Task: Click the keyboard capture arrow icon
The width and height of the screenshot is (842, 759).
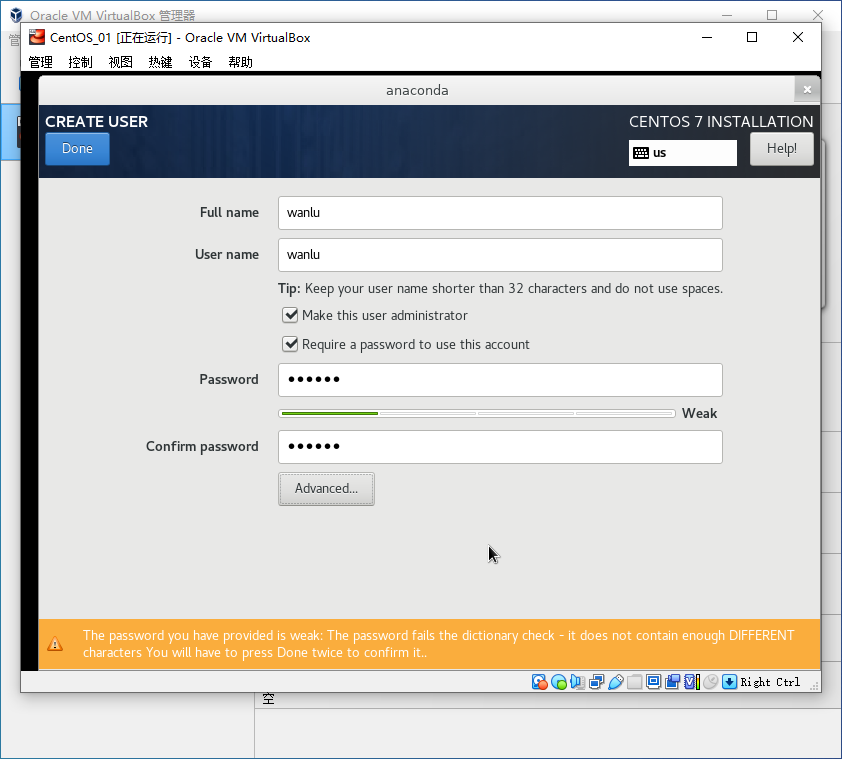Action: [x=729, y=682]
